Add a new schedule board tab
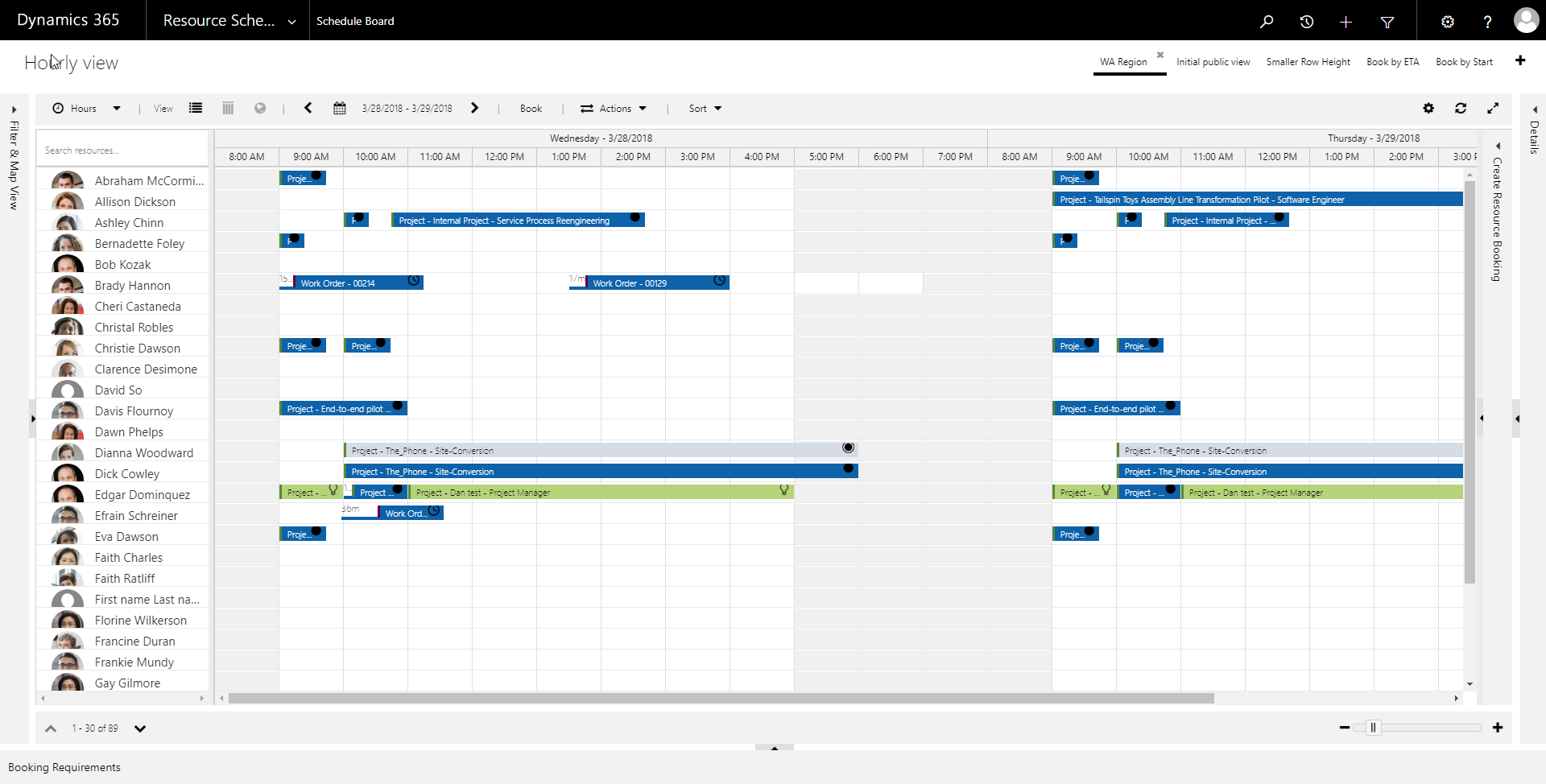This screenshot has width=1546, height=784. tap(1519, 60)
